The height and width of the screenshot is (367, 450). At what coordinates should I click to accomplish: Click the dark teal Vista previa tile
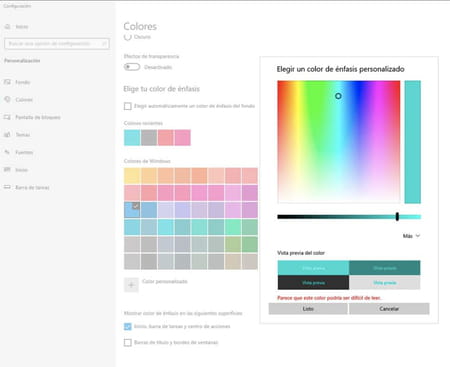point(385,268)
